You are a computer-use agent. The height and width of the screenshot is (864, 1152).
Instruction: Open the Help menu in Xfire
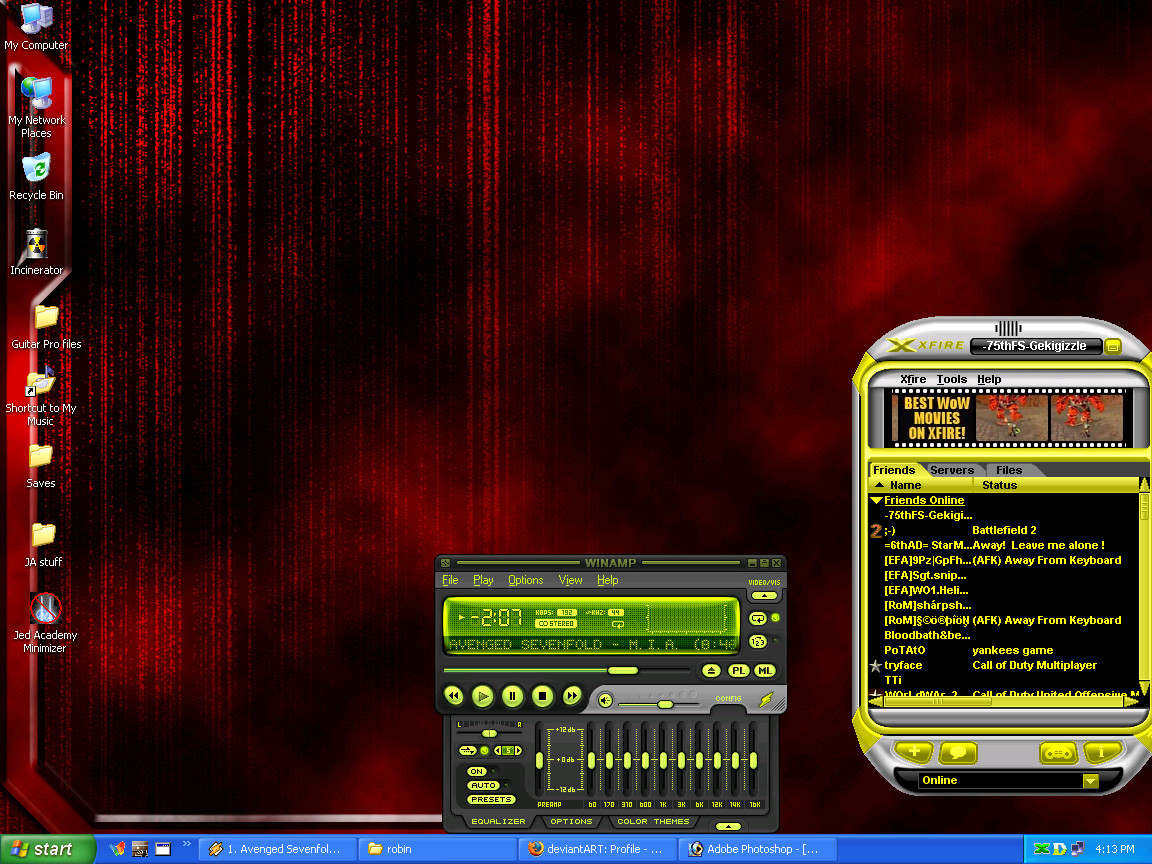(x=989, y=379)
